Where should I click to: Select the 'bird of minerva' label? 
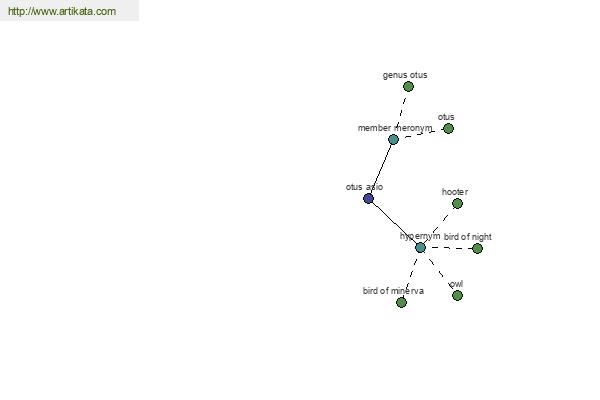tap(393, 291)
